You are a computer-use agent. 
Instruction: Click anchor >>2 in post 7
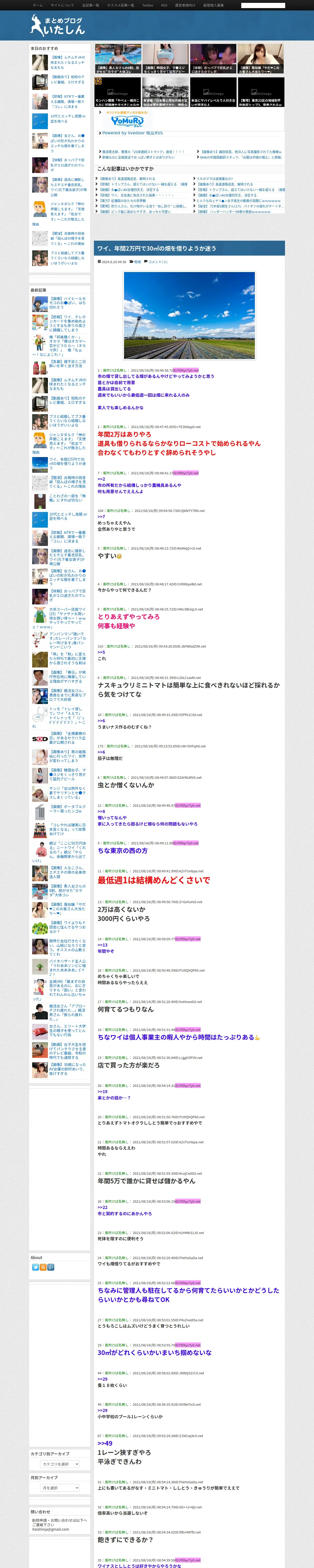click(101, 479)
